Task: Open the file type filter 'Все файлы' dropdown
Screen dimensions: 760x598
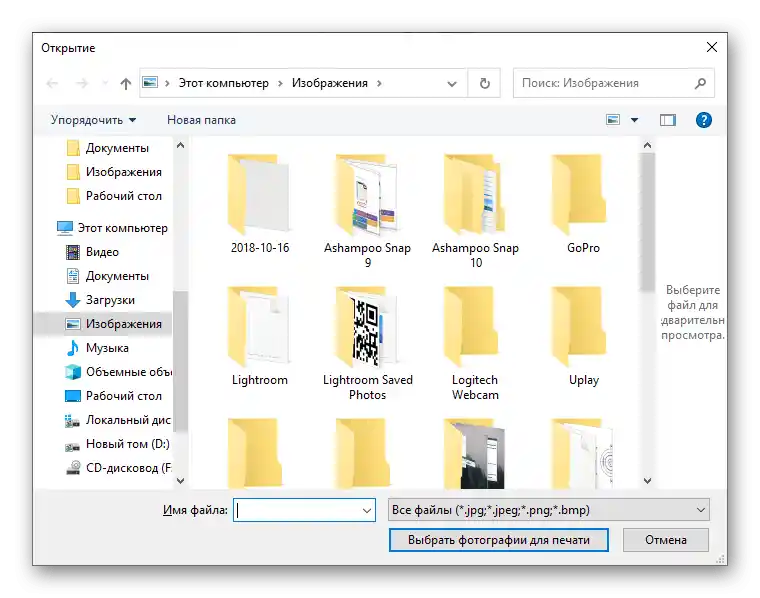Action: coord(548,510)
